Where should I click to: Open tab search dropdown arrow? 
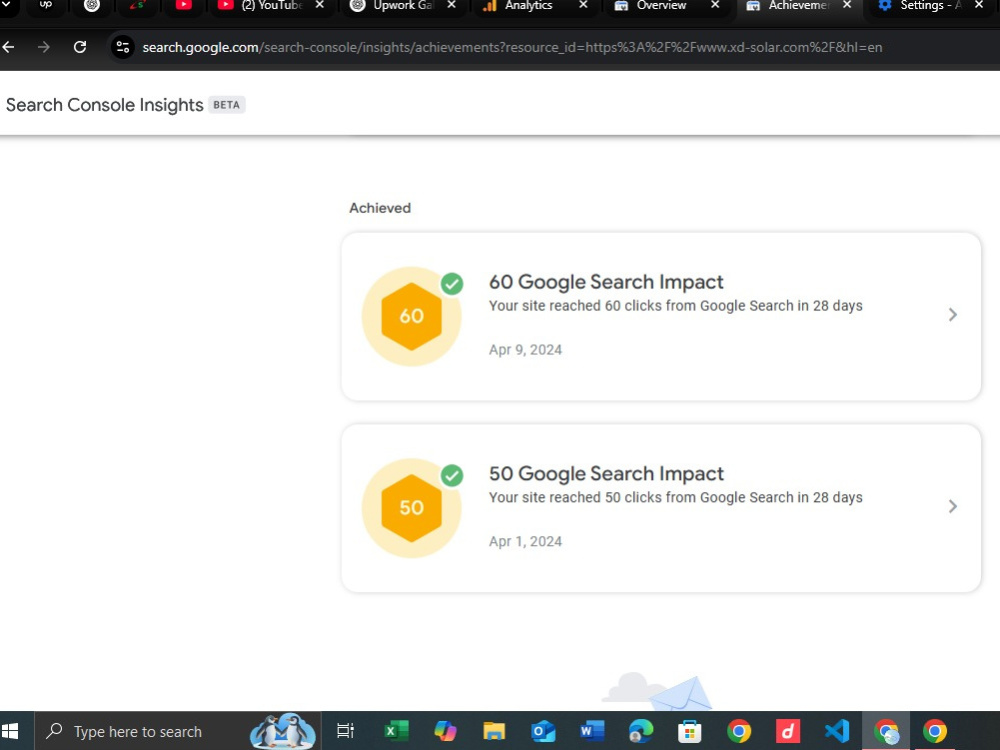pos(7,5)
